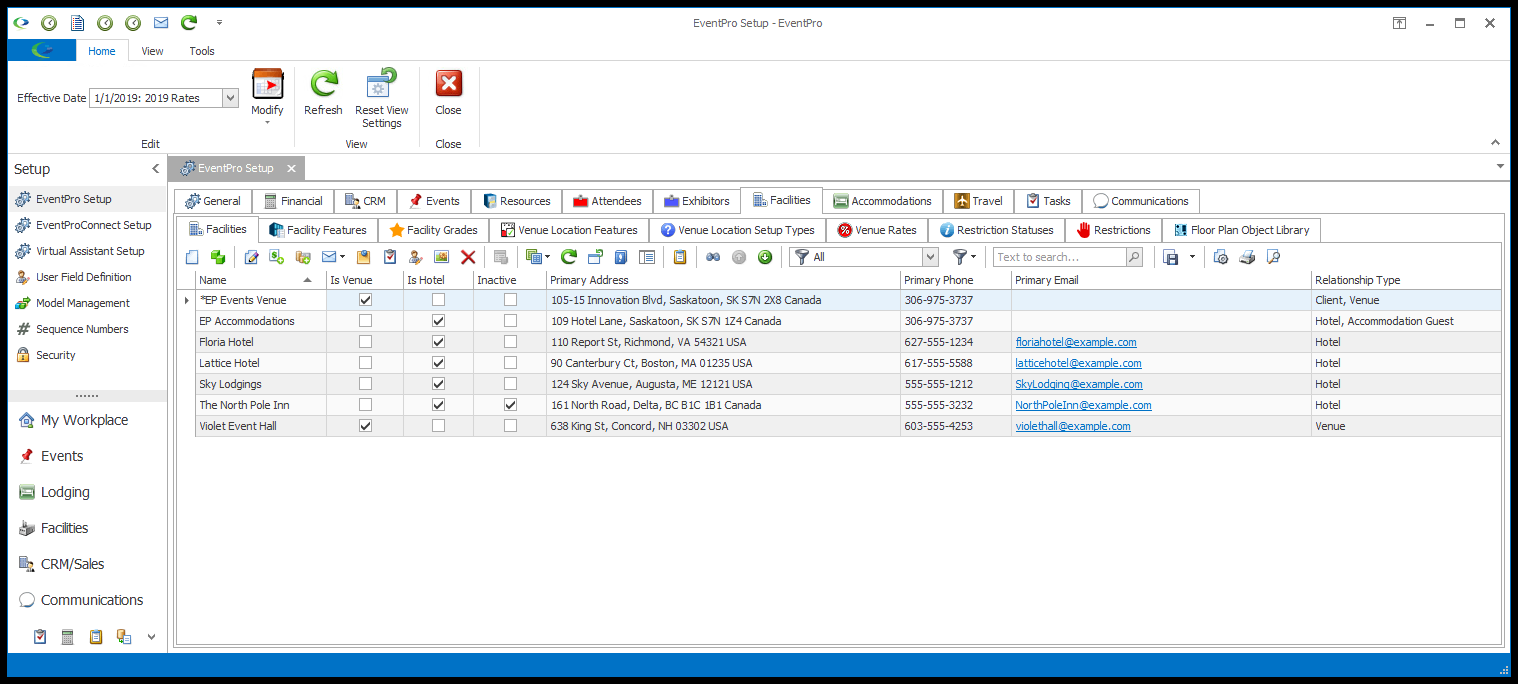Screen dimensions: 1518x684
Task: Open the Effective Date dropdown
Action: coord(230,98)
